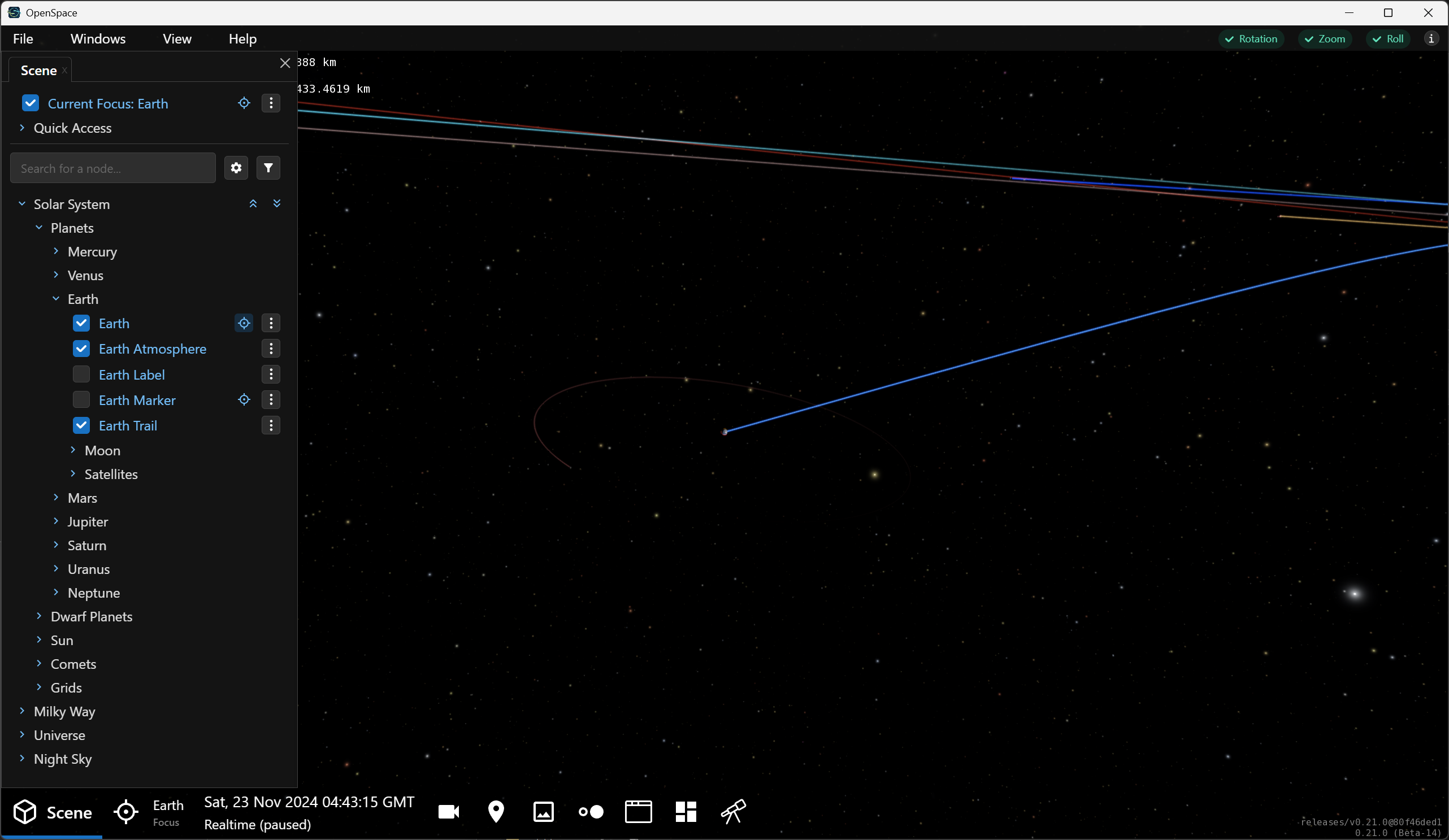Expand the Milky Way group

pos(22,711)
